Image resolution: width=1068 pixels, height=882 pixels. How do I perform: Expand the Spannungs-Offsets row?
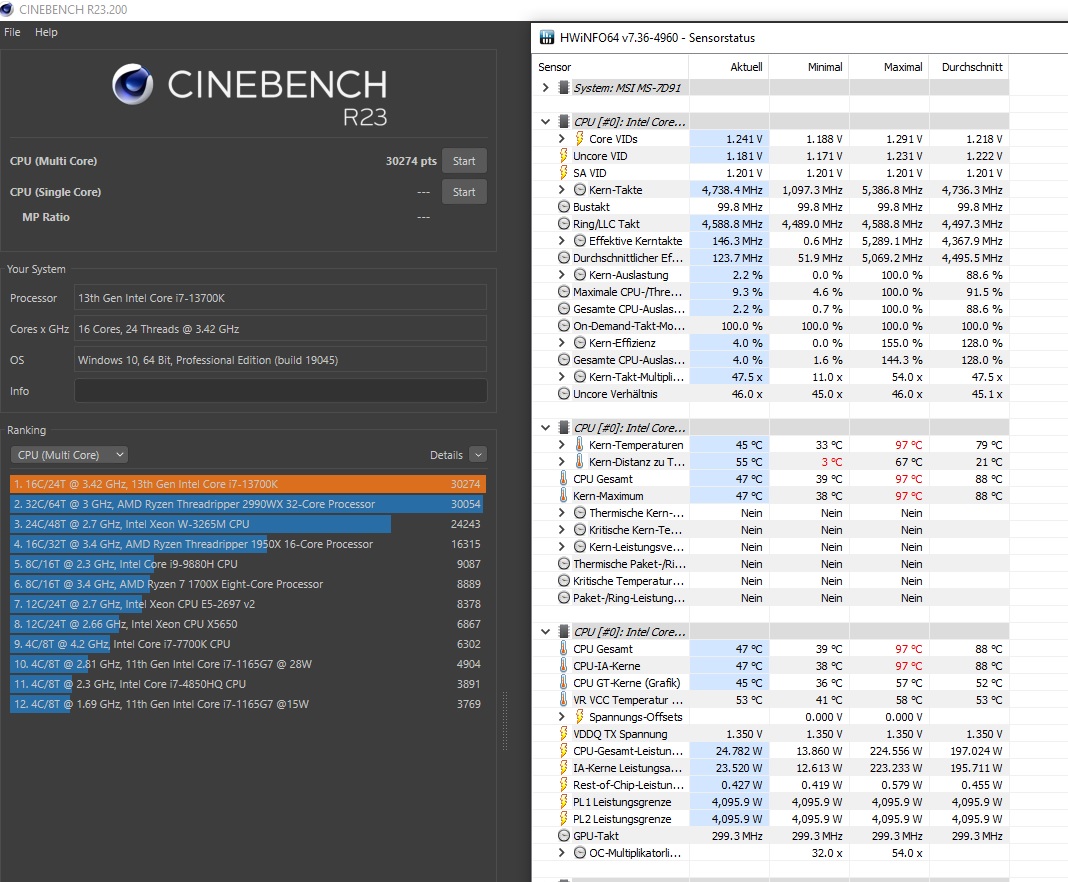tap(562, 717)
